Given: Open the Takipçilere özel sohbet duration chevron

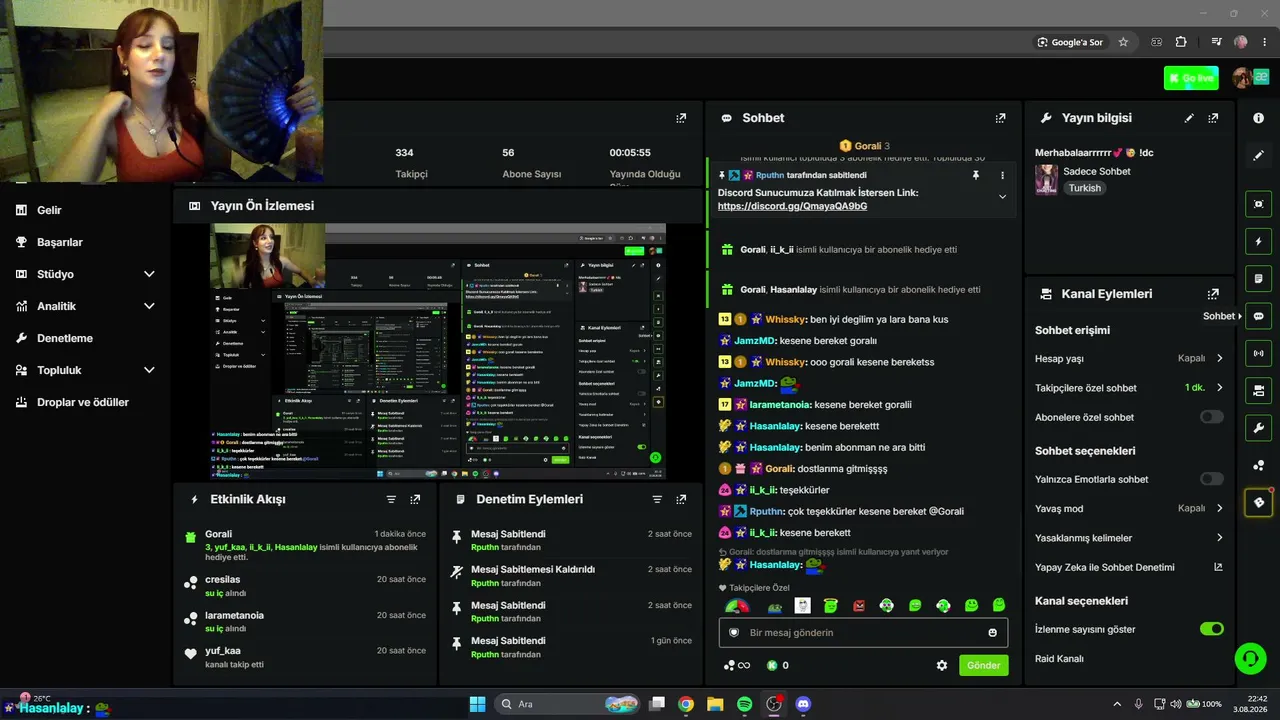Looking at the screenshot, I should coord(1220,388).
